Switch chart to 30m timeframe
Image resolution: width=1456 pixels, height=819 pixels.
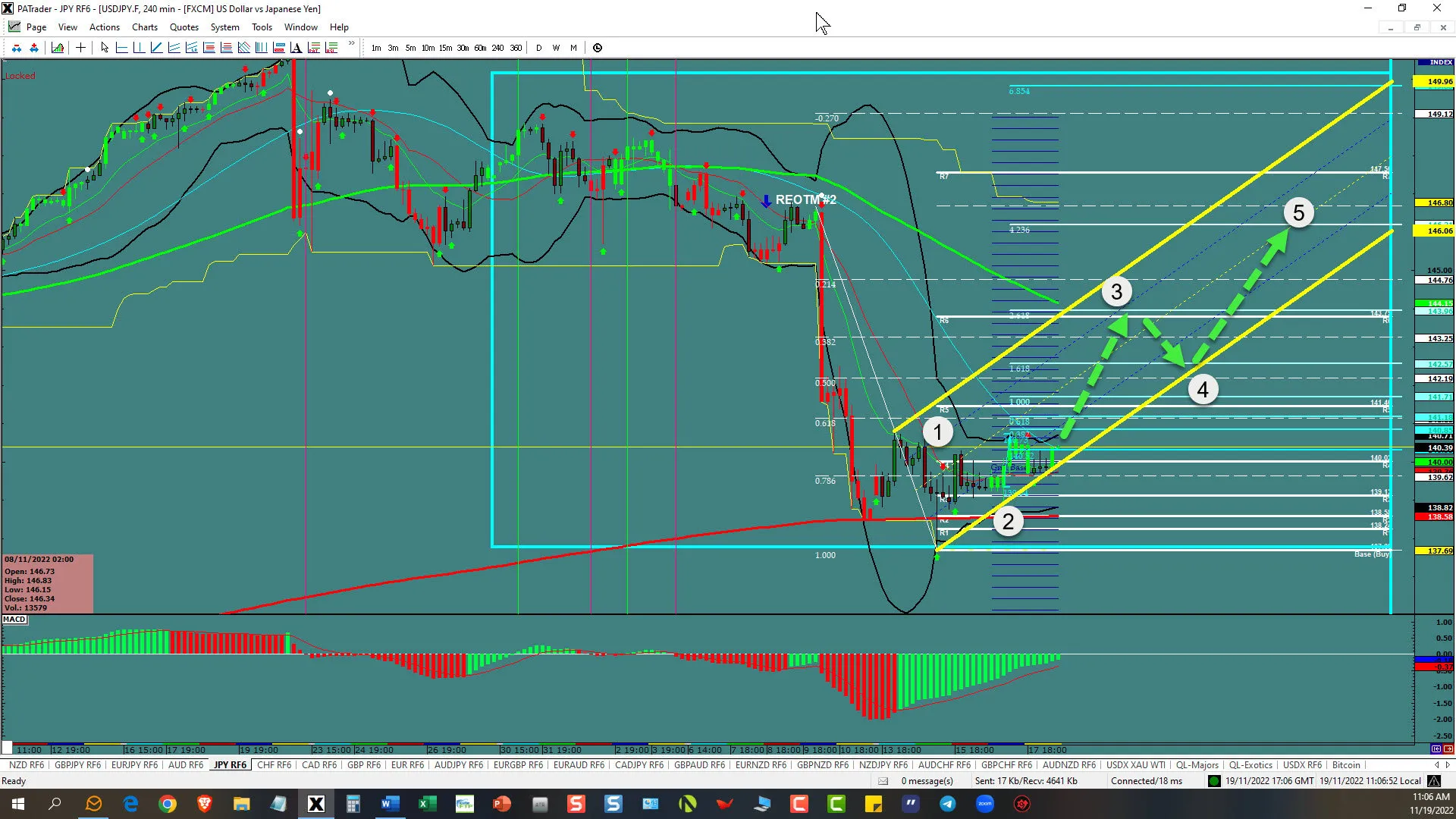463,48
